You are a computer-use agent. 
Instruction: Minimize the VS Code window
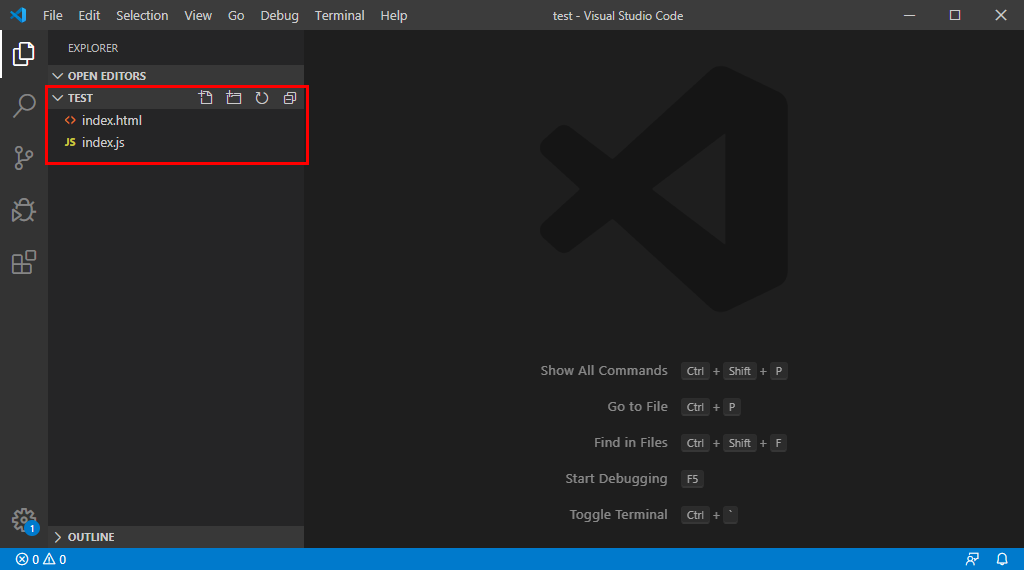click(x=909, y=15)
